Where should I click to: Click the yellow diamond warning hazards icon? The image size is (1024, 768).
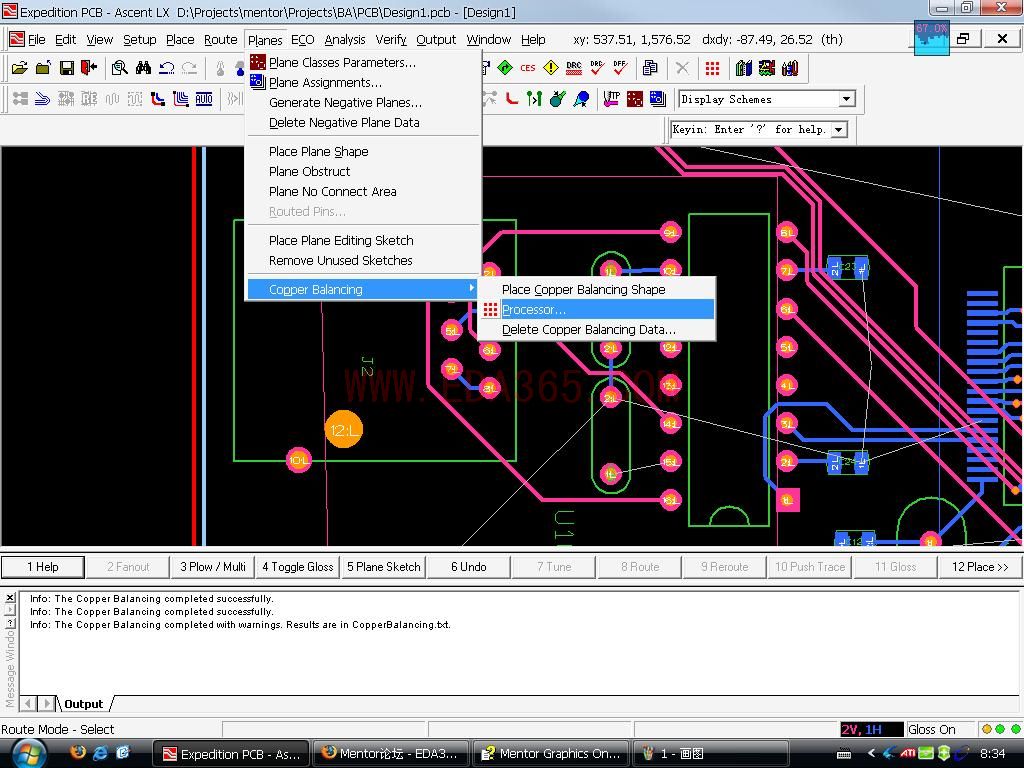550,68
